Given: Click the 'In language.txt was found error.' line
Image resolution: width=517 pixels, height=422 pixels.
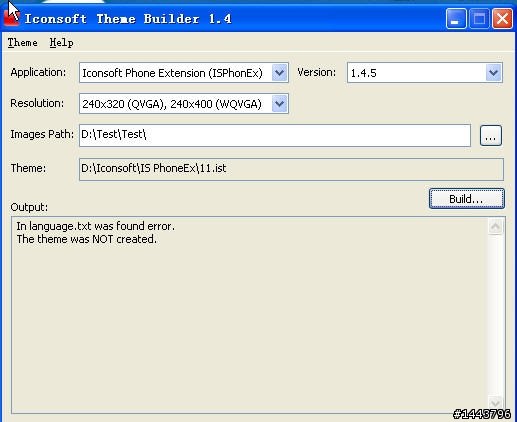Looking at the screenshot, I should (96, 226).
